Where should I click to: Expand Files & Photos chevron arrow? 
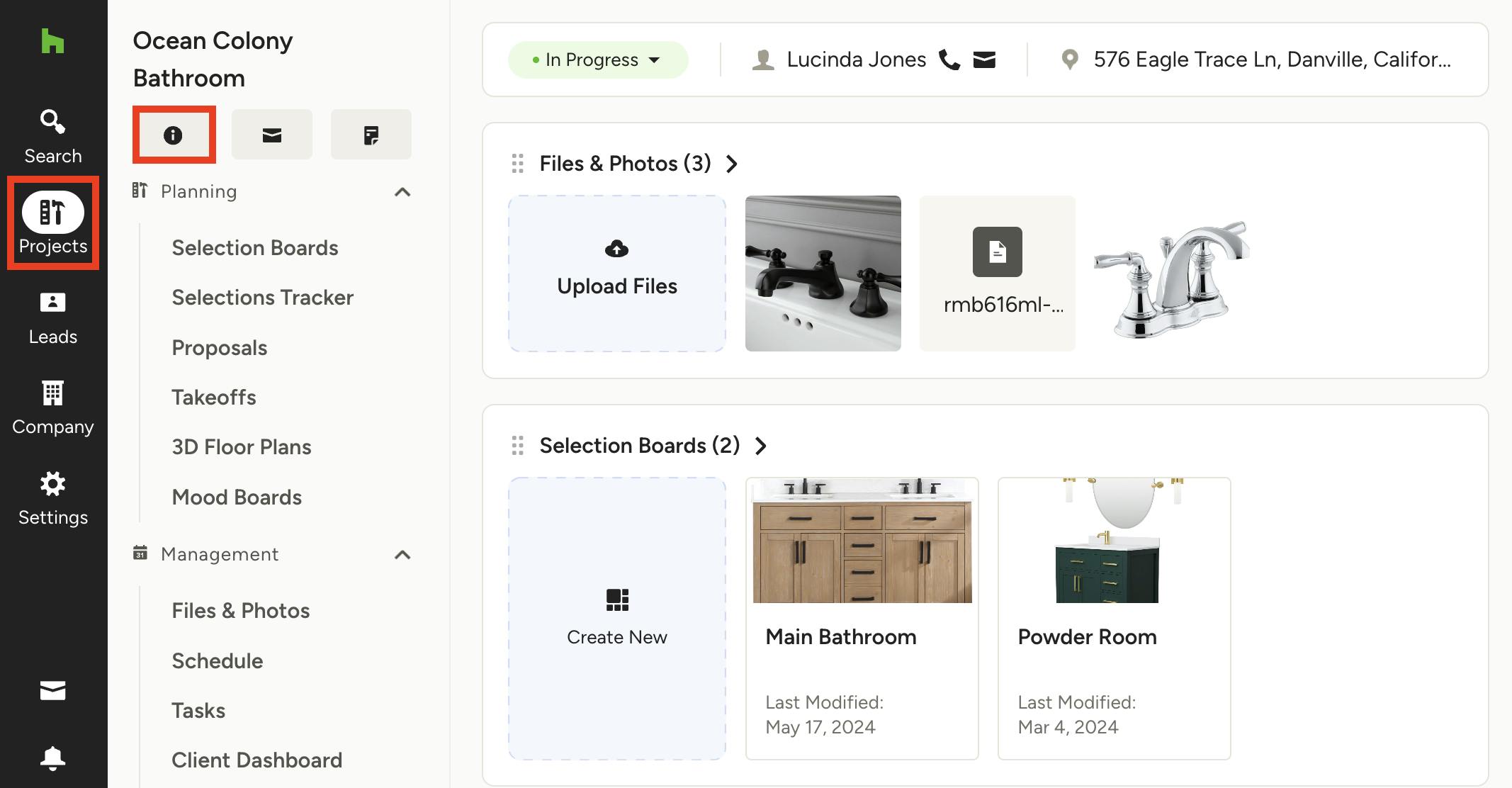[732, 164]
